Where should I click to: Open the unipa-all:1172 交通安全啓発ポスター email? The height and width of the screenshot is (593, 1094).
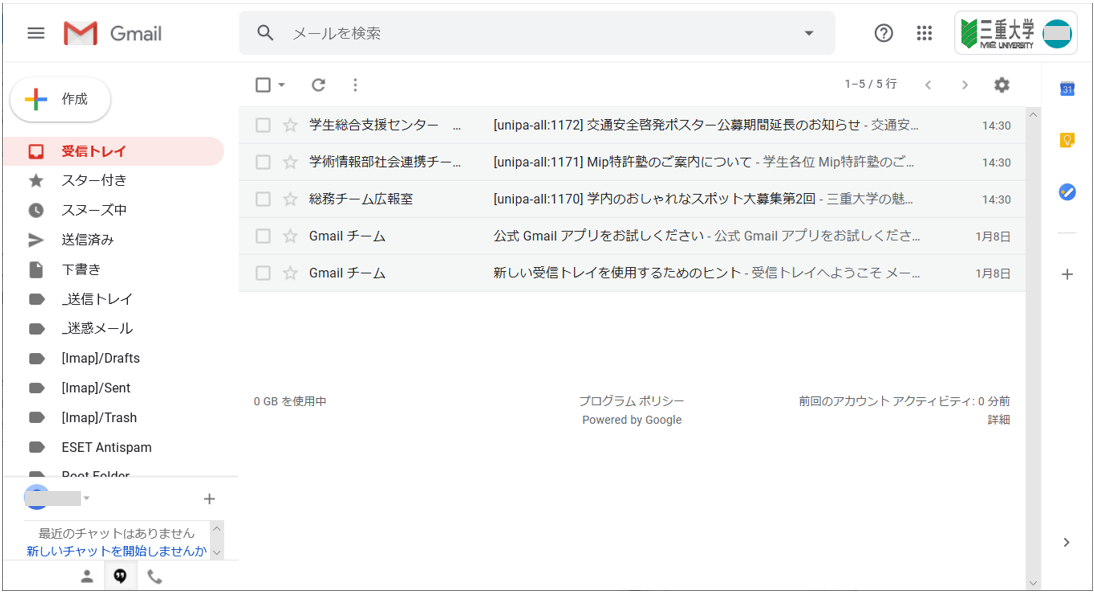pyautogui.click(x=632, y=125)
